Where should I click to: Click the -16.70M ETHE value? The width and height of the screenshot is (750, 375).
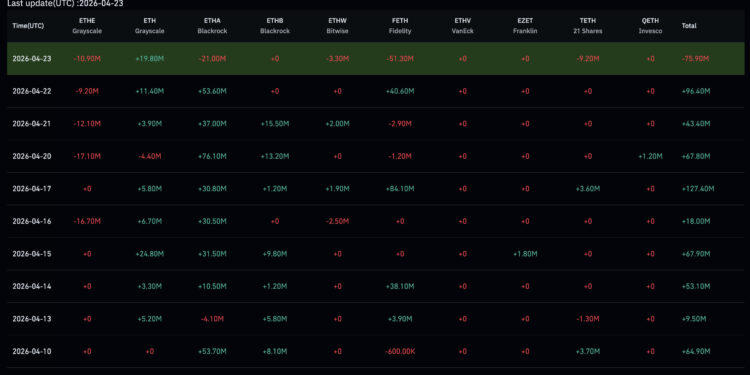coord(87,221)
